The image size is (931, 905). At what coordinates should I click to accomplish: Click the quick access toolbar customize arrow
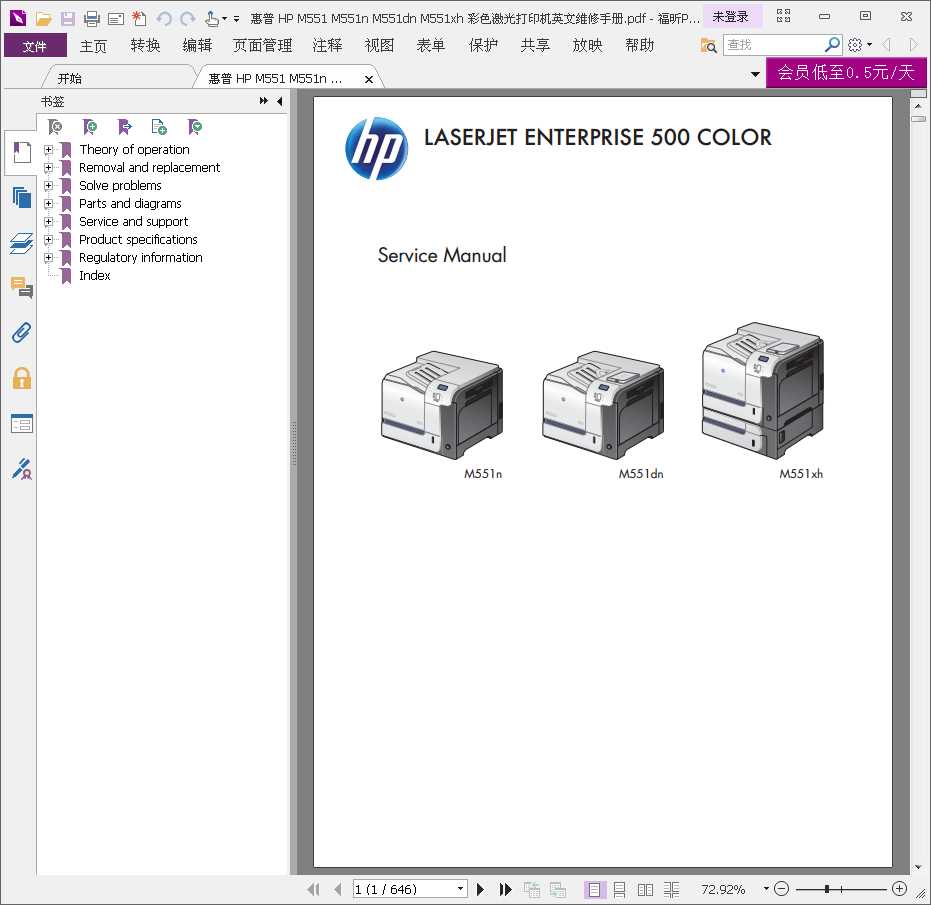click(236, 19)
